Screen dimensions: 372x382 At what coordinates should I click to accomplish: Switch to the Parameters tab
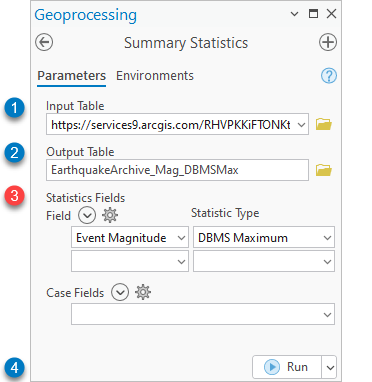71,76
